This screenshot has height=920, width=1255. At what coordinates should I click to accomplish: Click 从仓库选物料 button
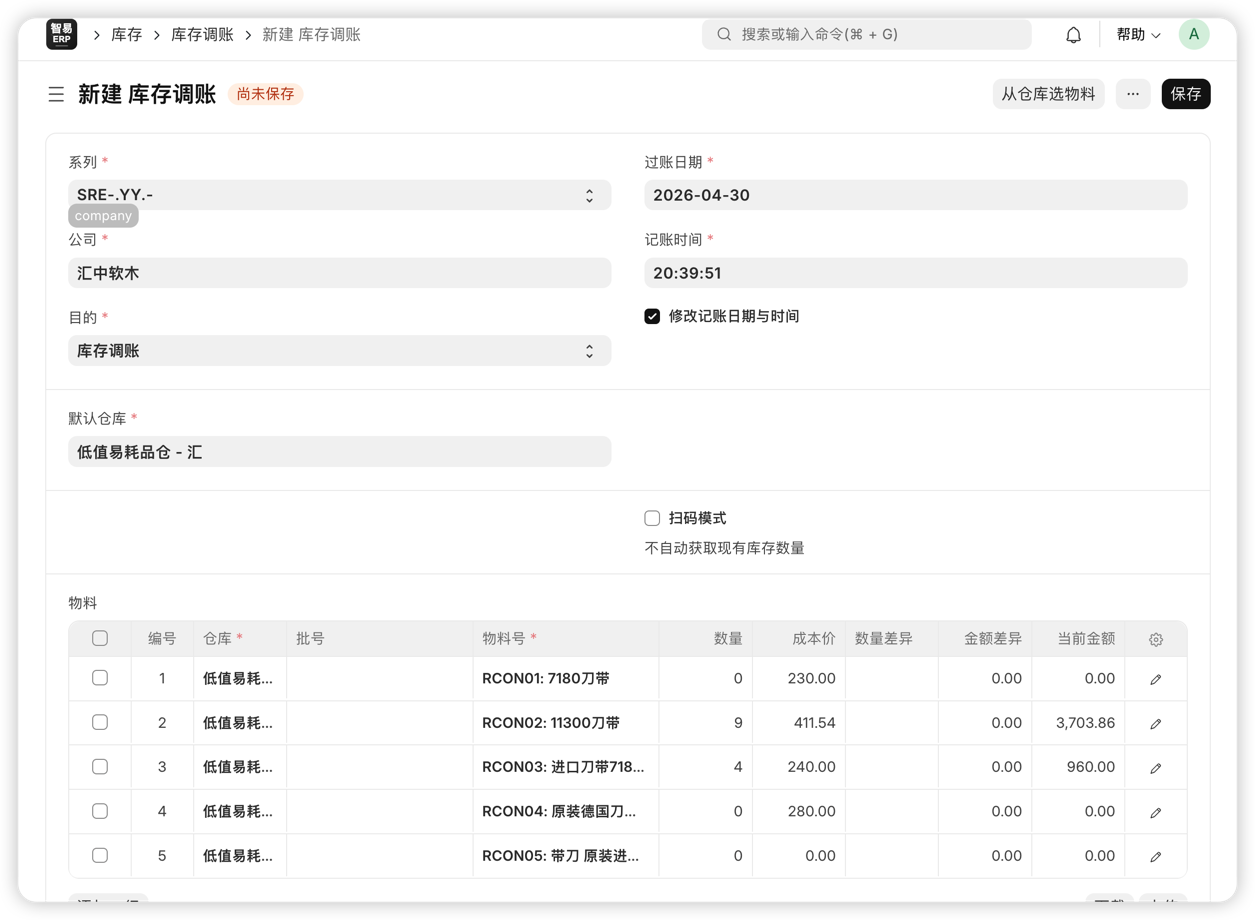(x=1048, y=94)
